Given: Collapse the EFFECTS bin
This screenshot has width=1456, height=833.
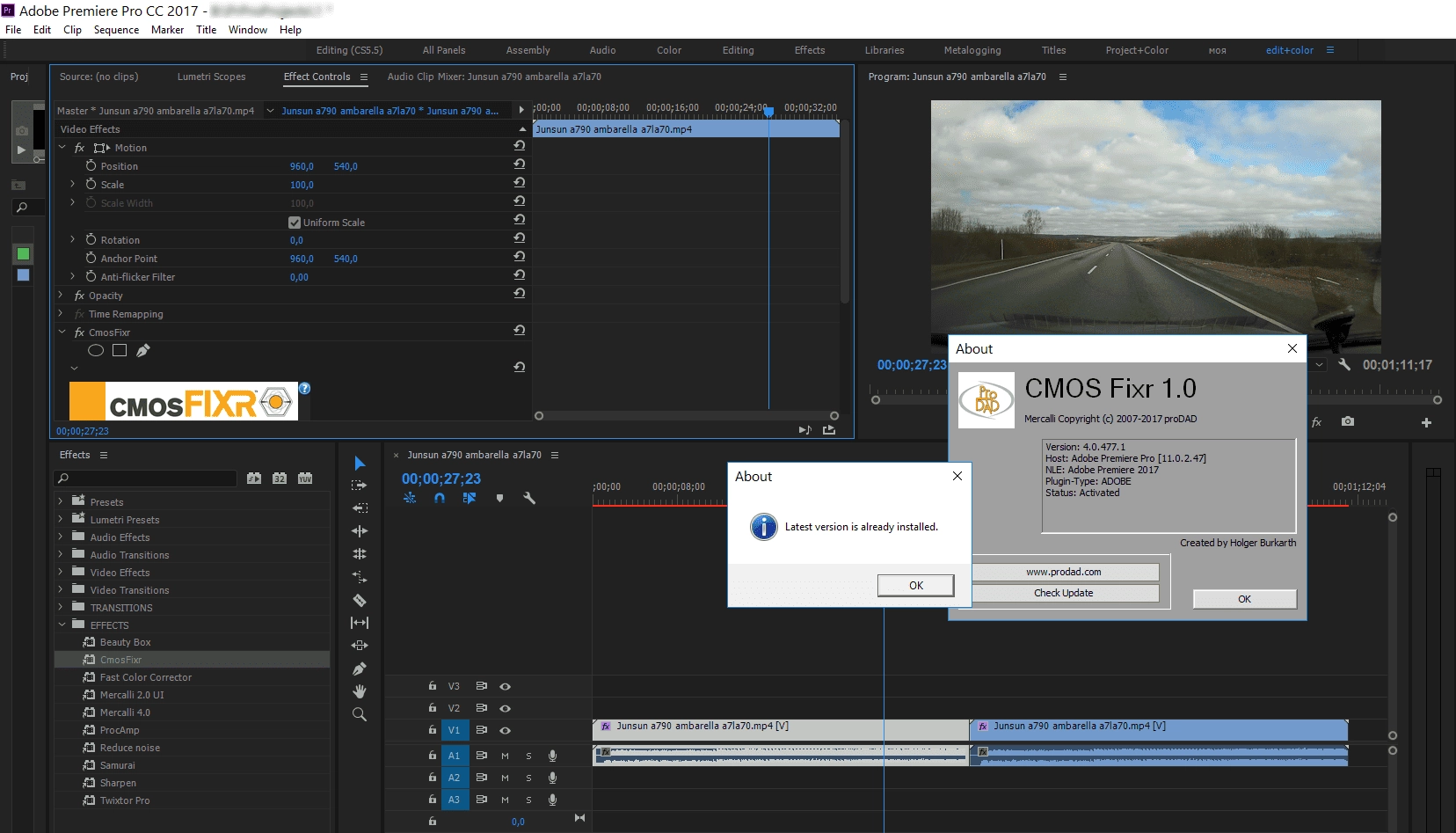Looking at the screenshot, I should [62, 625].
